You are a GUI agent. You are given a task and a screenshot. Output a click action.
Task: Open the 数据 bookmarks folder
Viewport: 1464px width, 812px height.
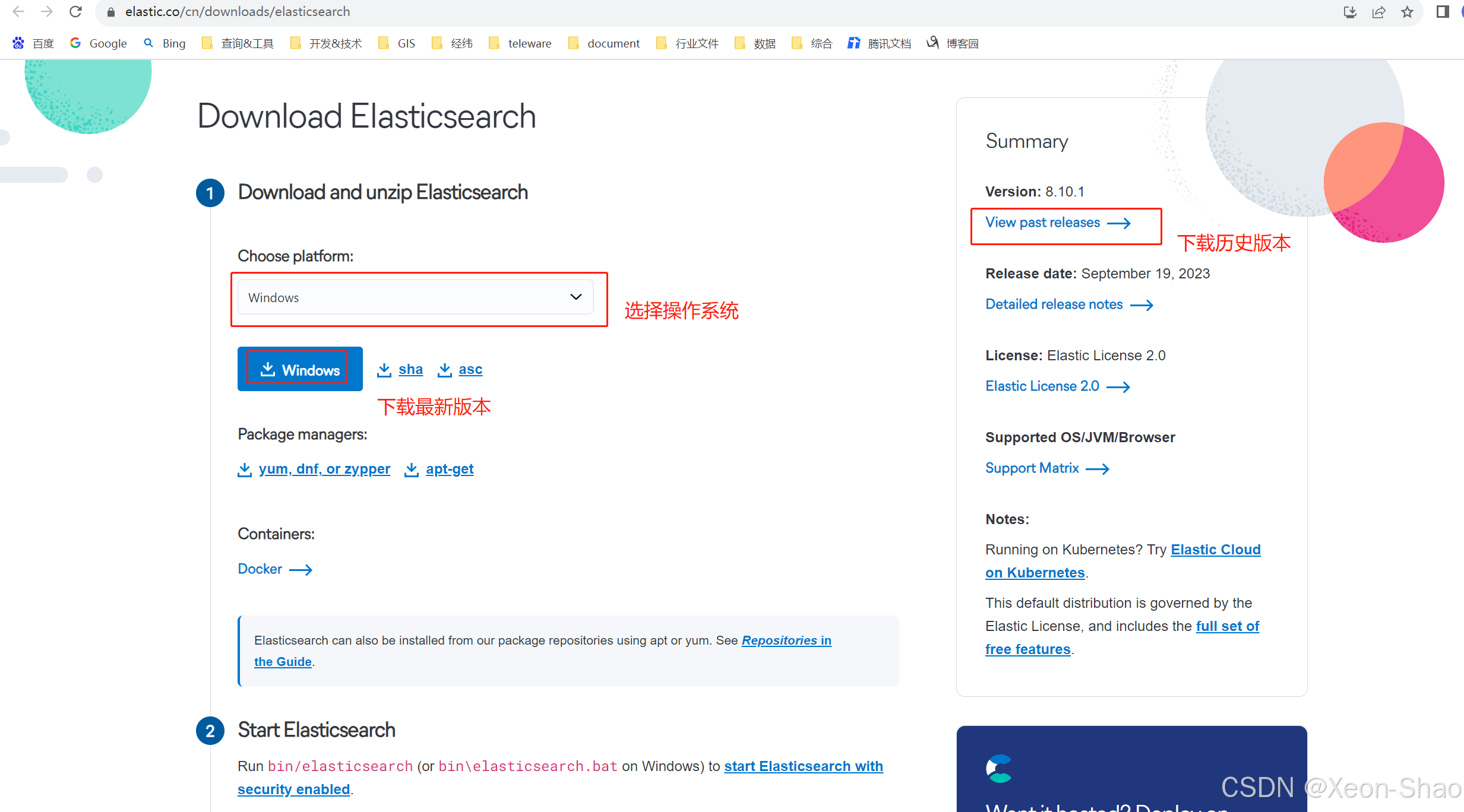[755, 43]
